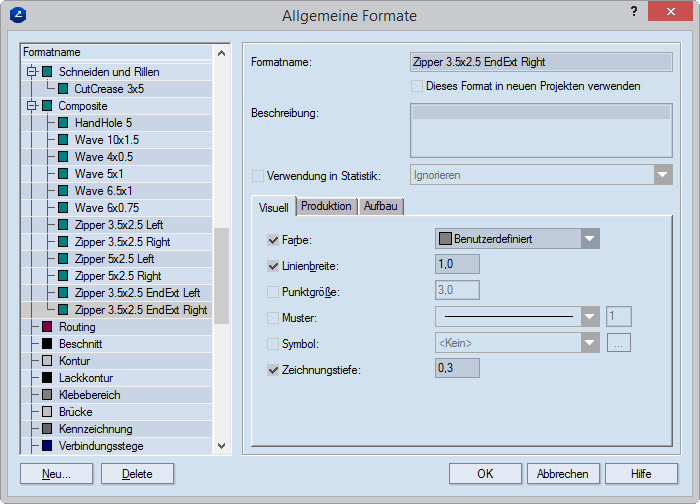This screenshot has width=700, height=504.
Task: Click the format list scroll up arrow
Action: [x=221, y=53]
